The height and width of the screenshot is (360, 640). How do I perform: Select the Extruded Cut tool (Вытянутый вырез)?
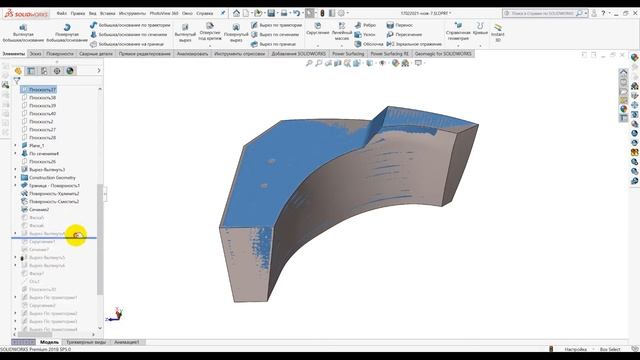point(185,33)
